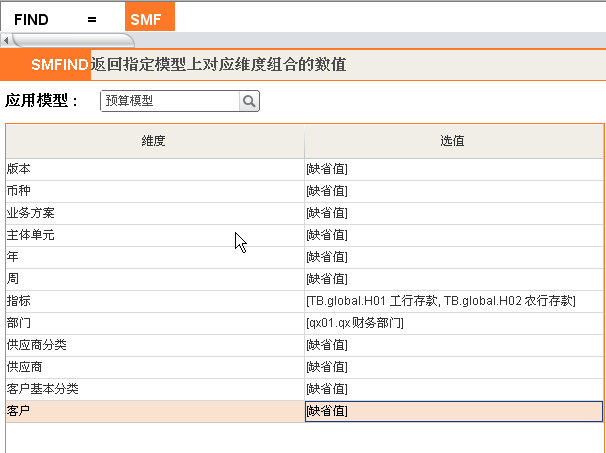Select the 供应商分类 dimension row
606x453 pixels.
[155, 346]
